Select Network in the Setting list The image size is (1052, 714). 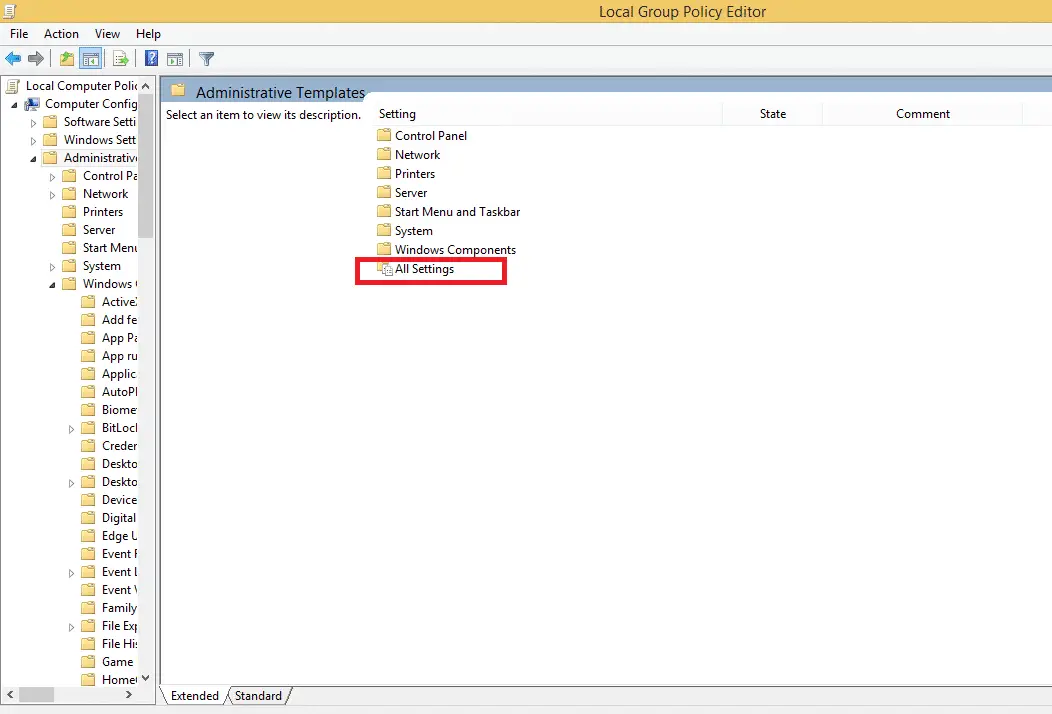click(417, 154)
